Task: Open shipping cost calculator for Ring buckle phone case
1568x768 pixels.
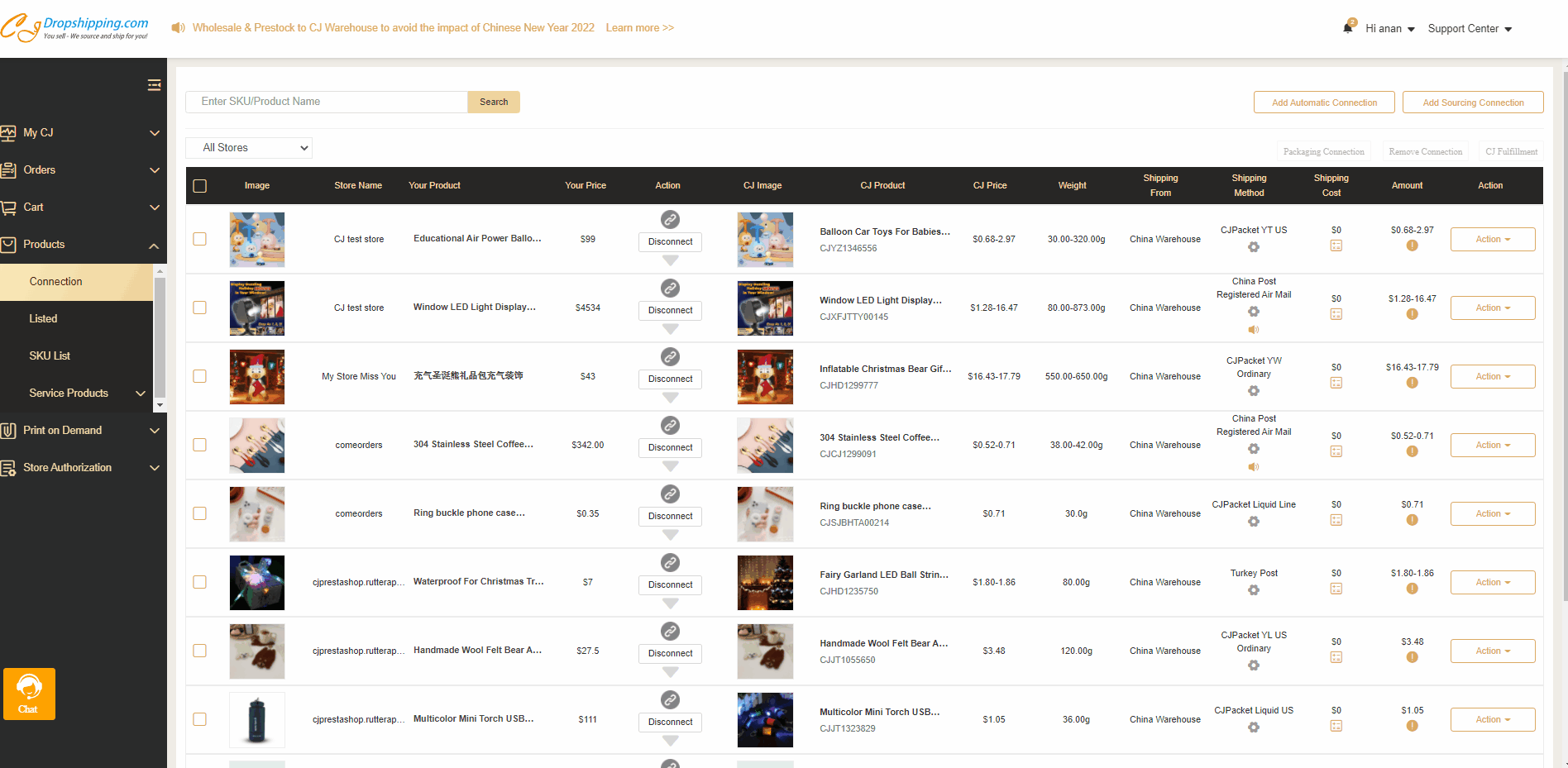Action: [x=1336, y=520]
